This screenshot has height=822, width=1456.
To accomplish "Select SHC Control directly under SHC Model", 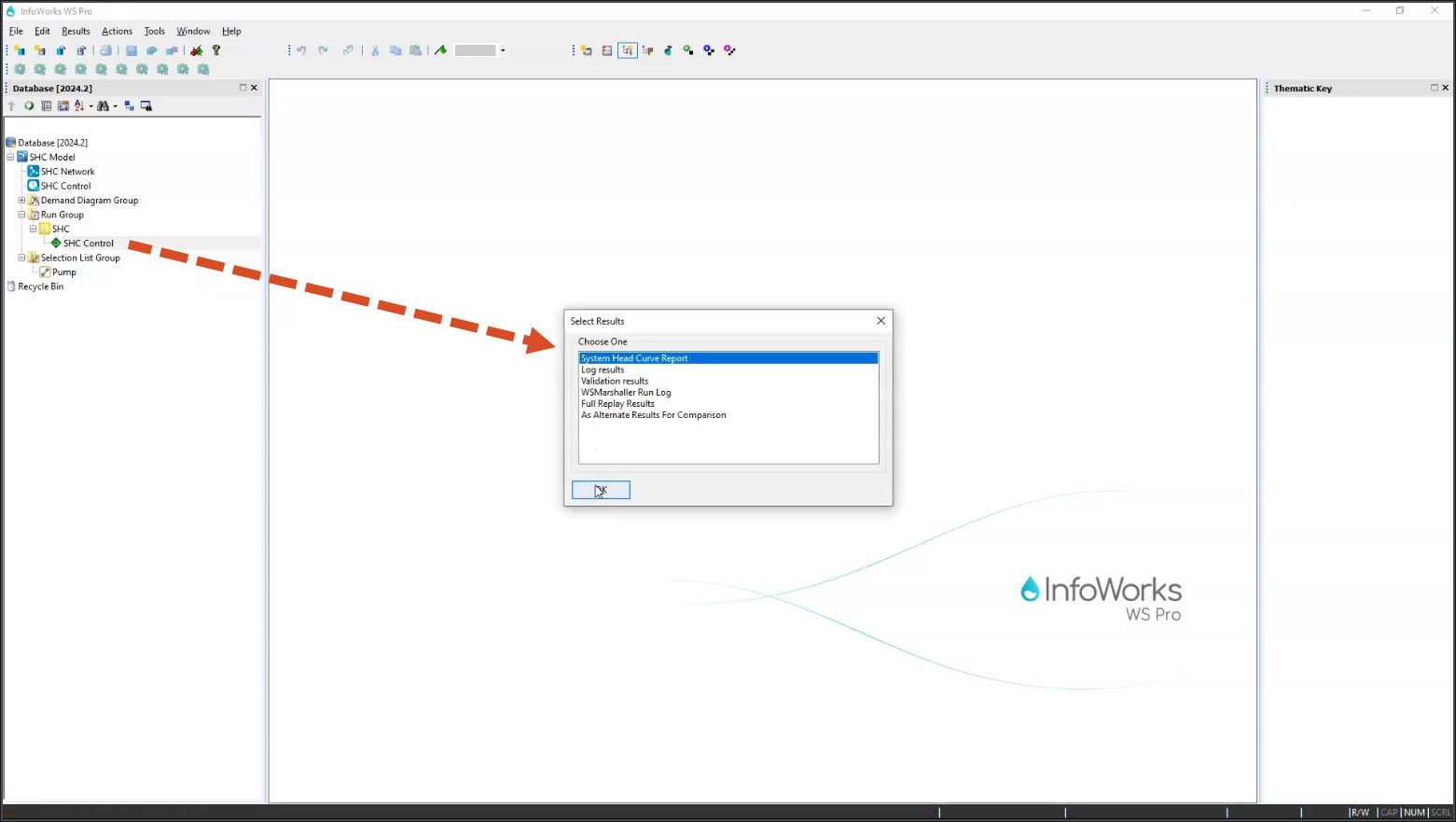I will pos(65,187).
